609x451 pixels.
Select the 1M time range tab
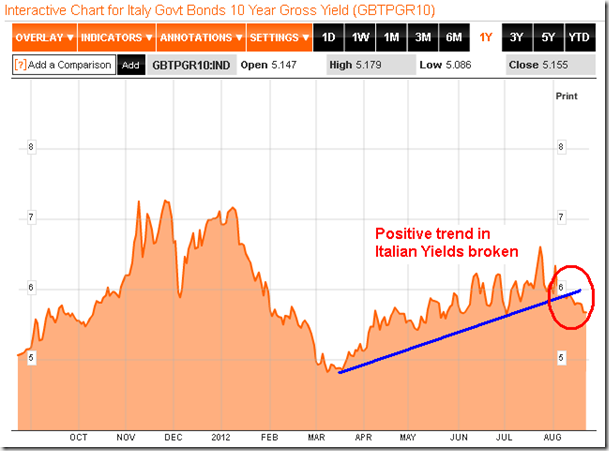click(391, 38)
